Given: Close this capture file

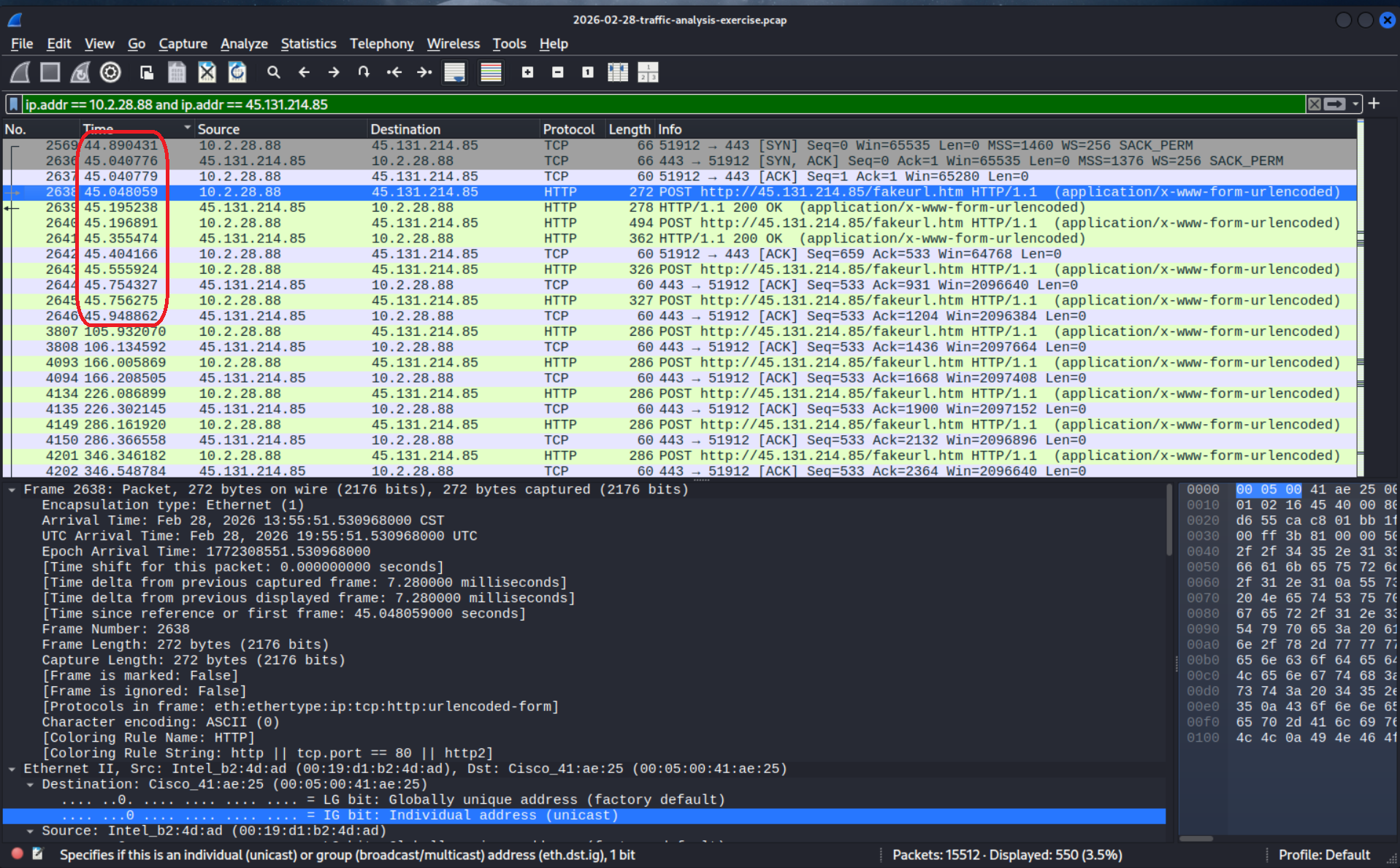Looking at the screenshot, I should tap(207, 72).
